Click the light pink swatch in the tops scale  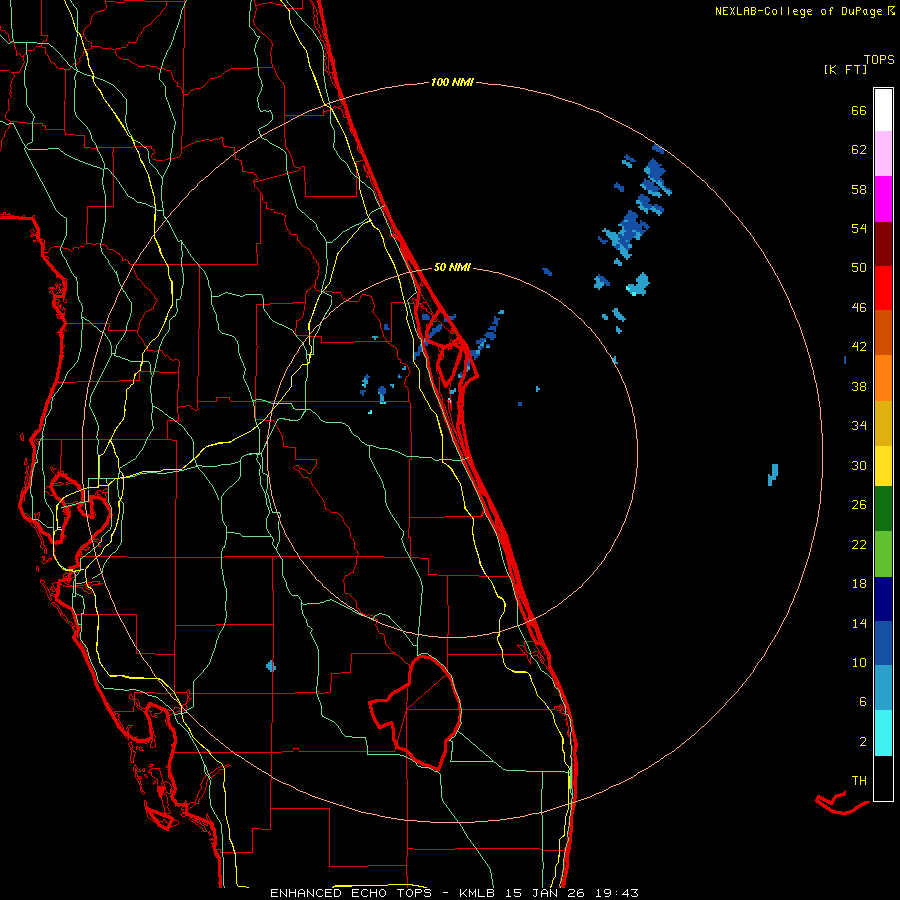point(883,153)
